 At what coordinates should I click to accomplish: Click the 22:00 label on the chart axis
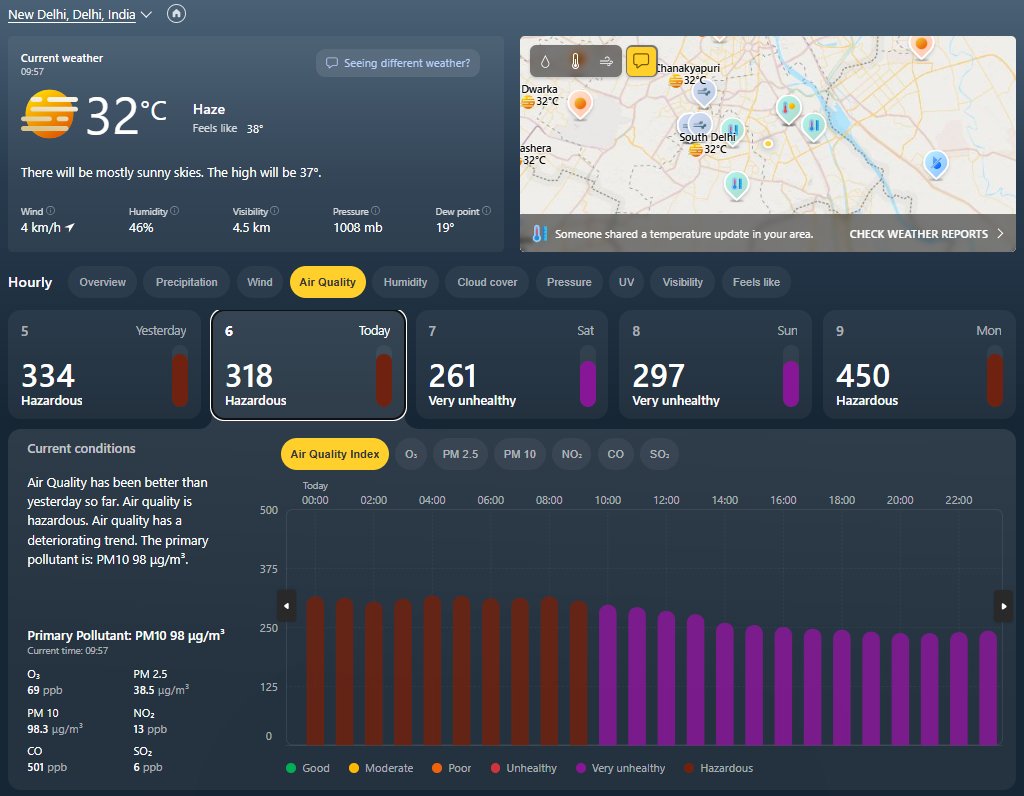coord(959,500)
